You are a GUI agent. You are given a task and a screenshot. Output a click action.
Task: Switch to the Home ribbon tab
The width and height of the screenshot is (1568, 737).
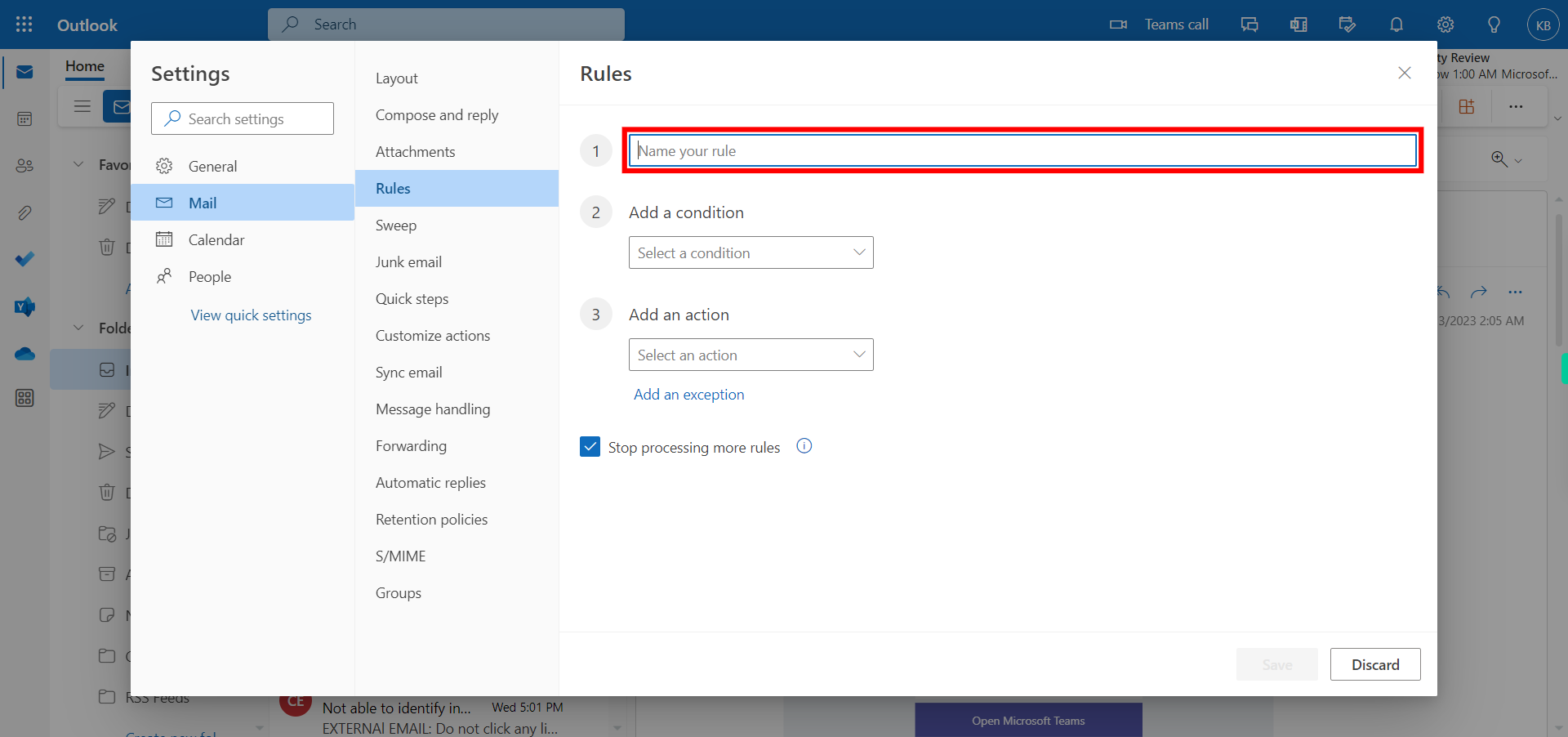coord(85,66)
